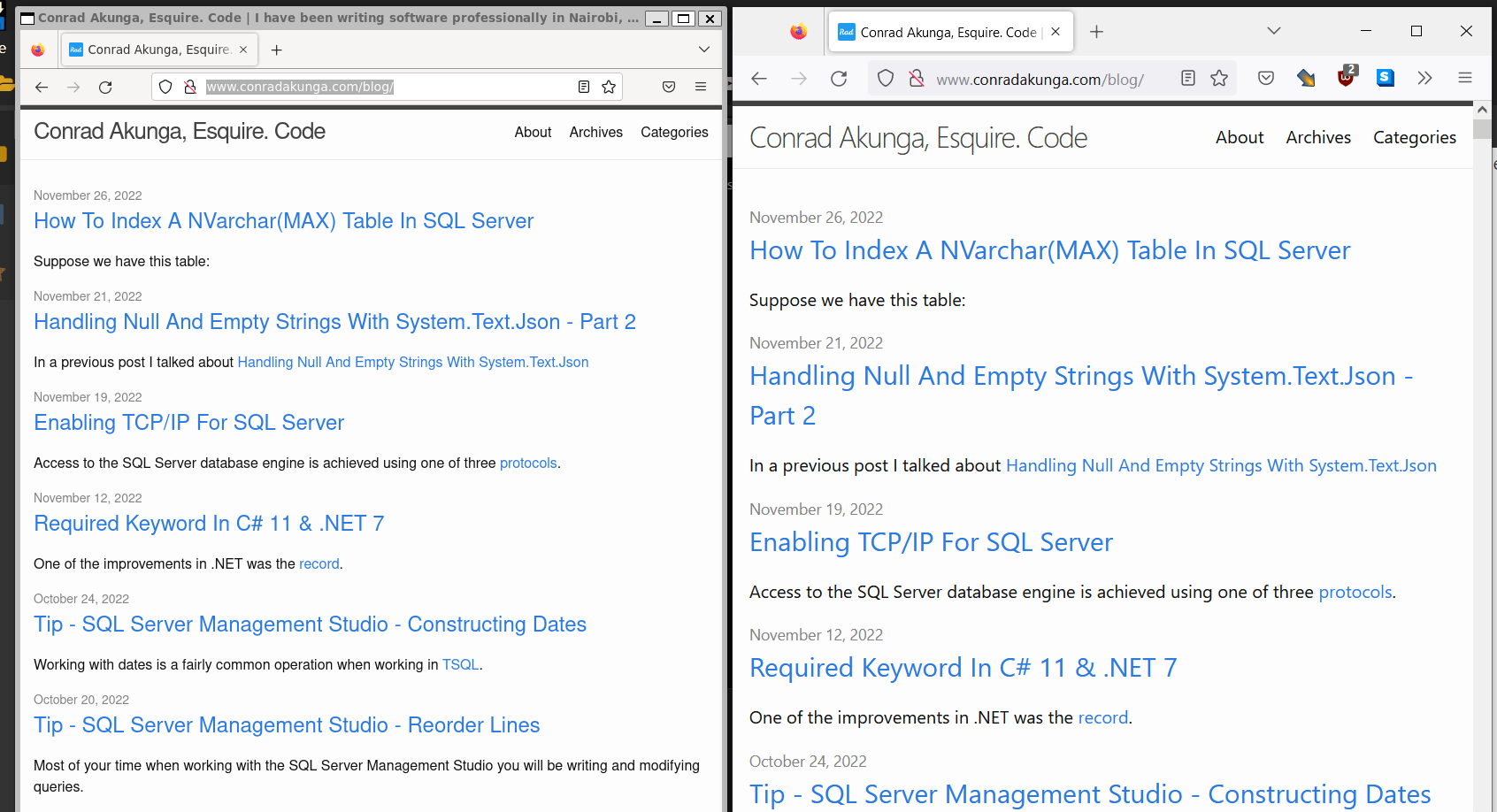Screen dimensions: 1497x812
Task: Open the left window tab list chevron
Action: pos(704,49)
